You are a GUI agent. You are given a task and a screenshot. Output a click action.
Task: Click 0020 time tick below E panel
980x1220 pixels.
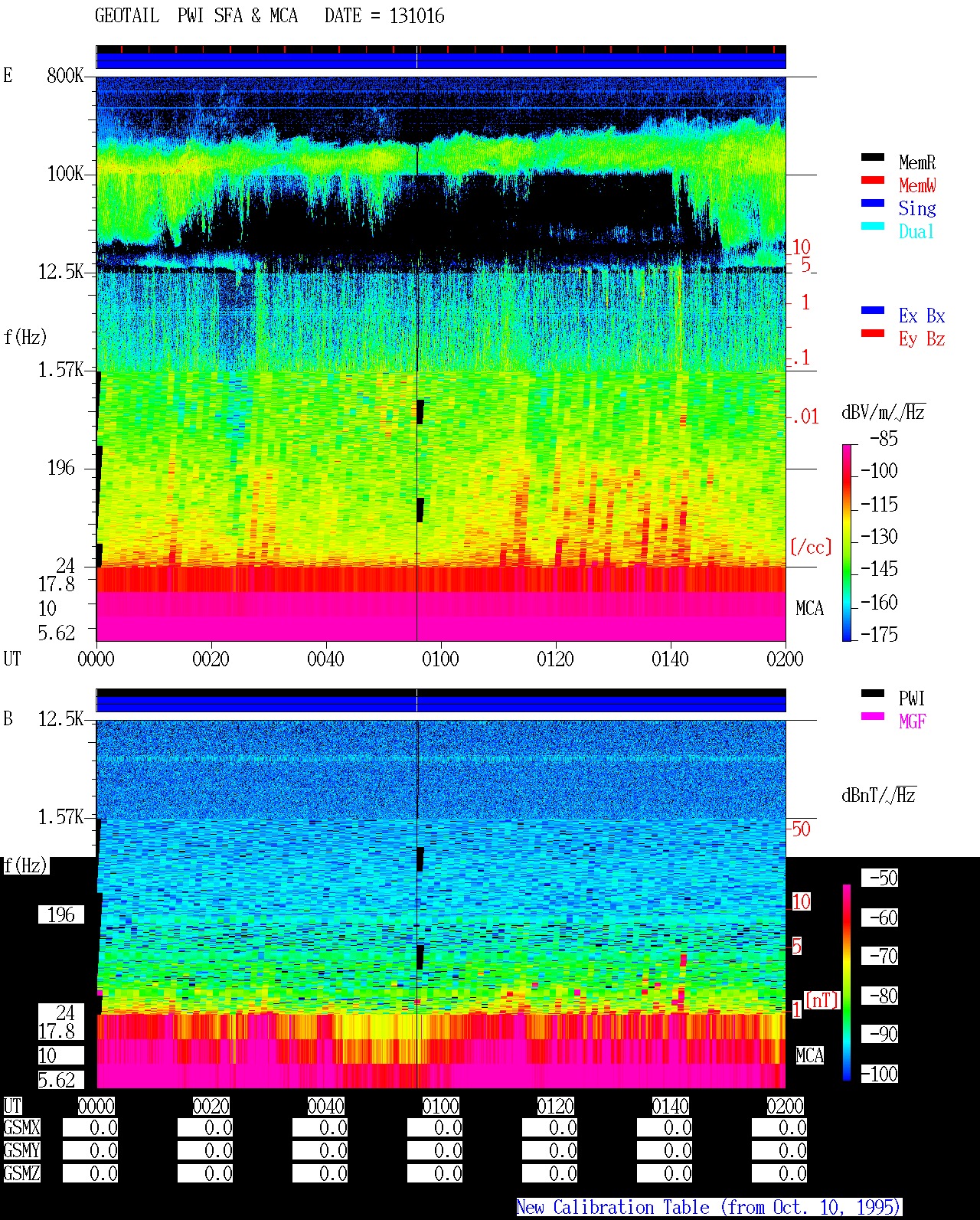(x=211, y=659)
